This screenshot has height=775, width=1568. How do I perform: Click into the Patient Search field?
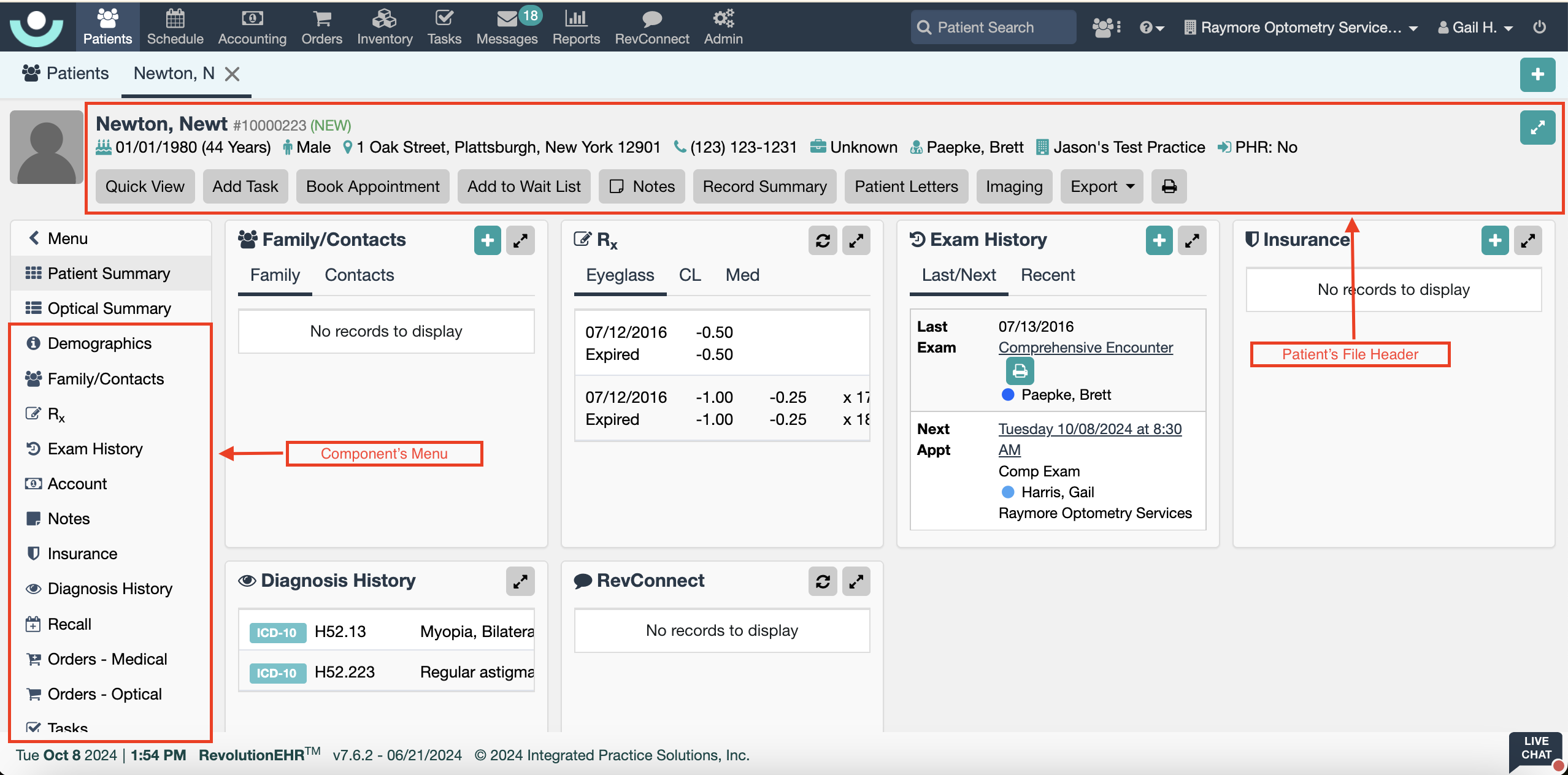click(x=994, y=27)
